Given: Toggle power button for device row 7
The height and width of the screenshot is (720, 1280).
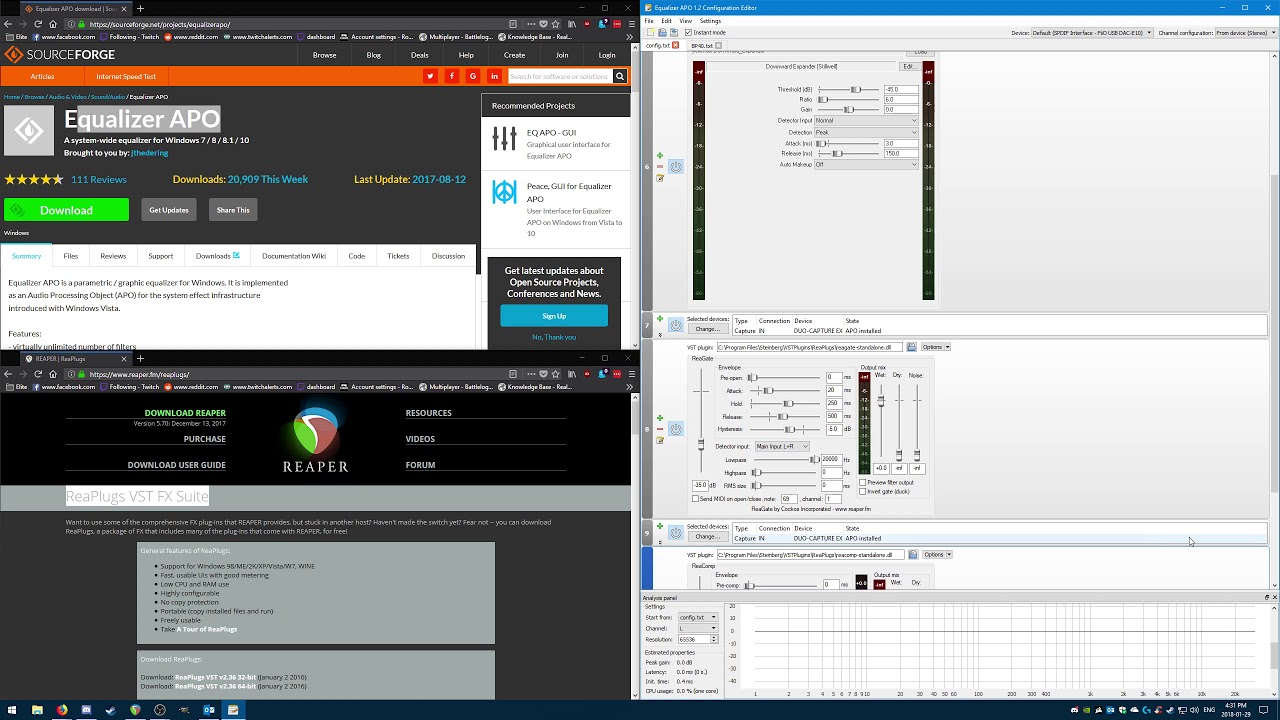Looking at the screenshot, I should coord(676,325).
